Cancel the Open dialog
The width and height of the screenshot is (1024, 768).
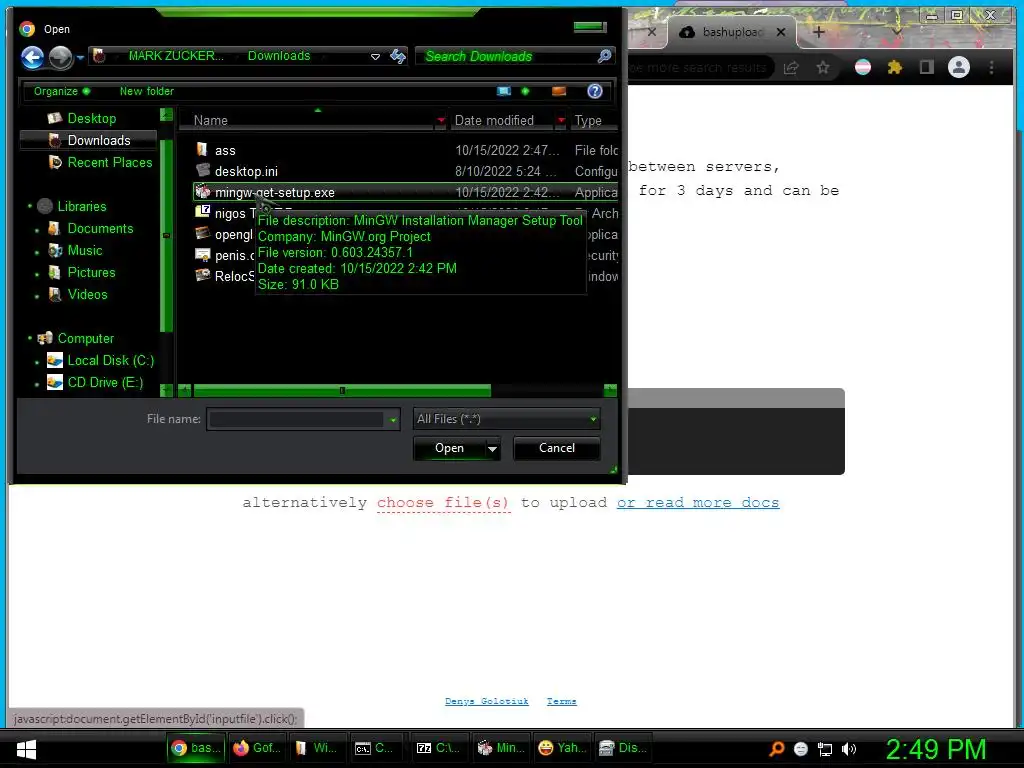point(556,449)
